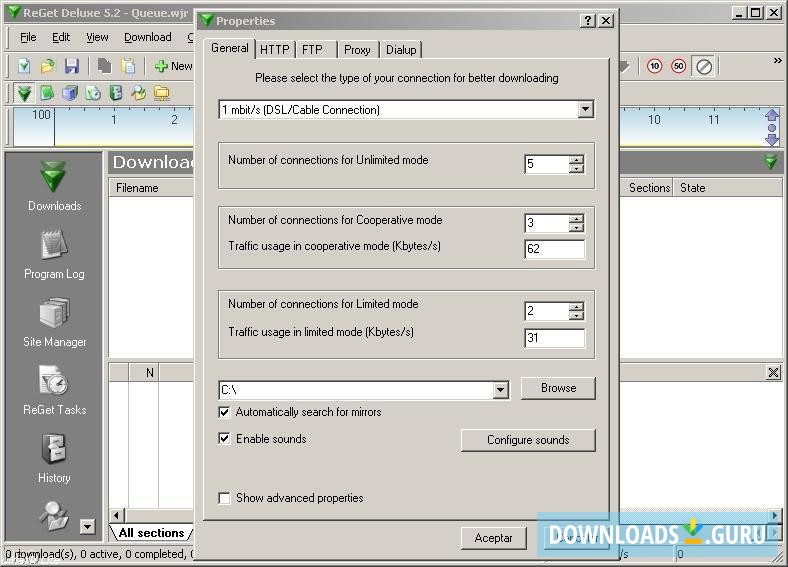Click the search folder icon at sidebar bottom
The height and width of the screenshot is (567, 788).
[54, 516]
